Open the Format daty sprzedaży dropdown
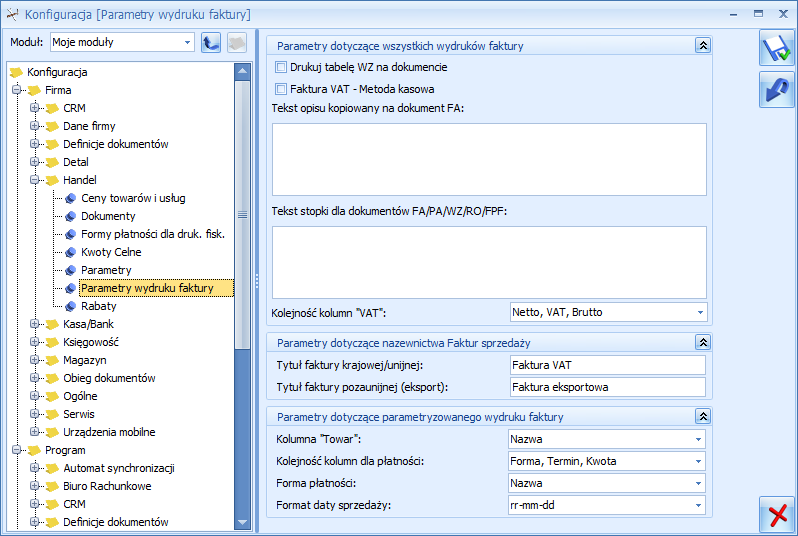The height and width of the screenshot is (536, 798). point(698,505)
